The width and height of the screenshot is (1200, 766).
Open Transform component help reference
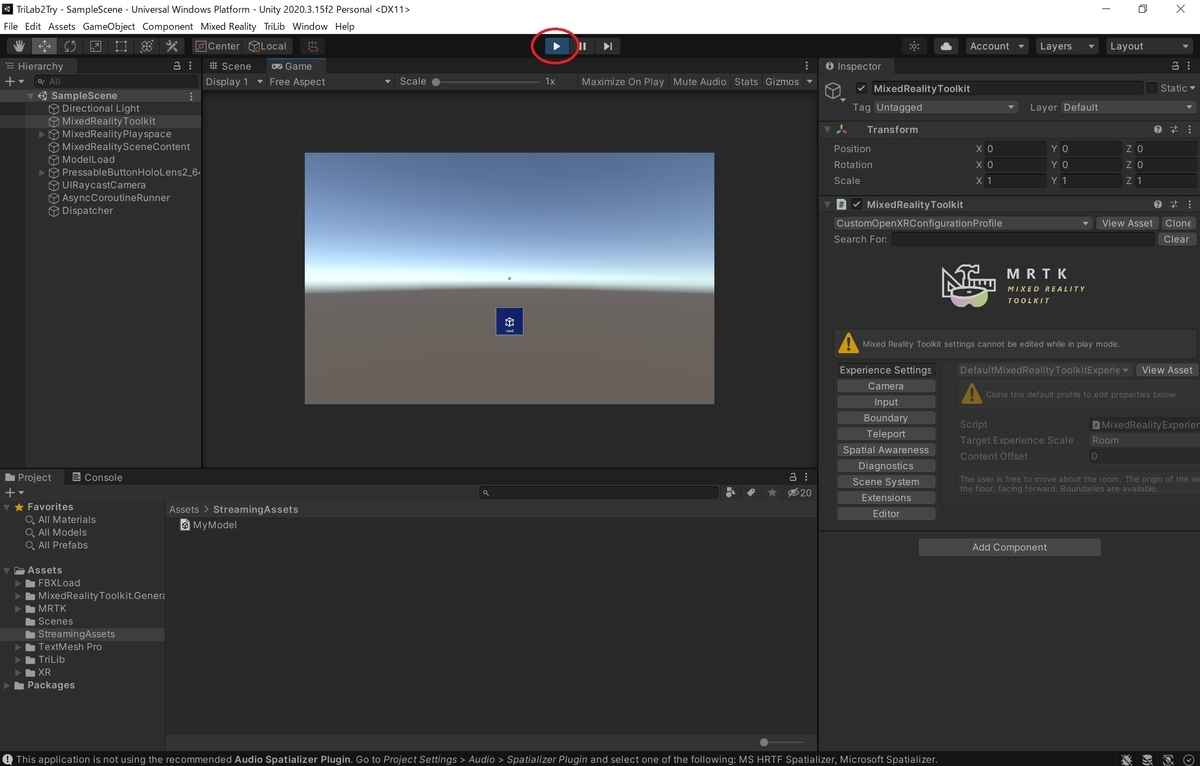pyautogui.click(x=1158, y=129)
